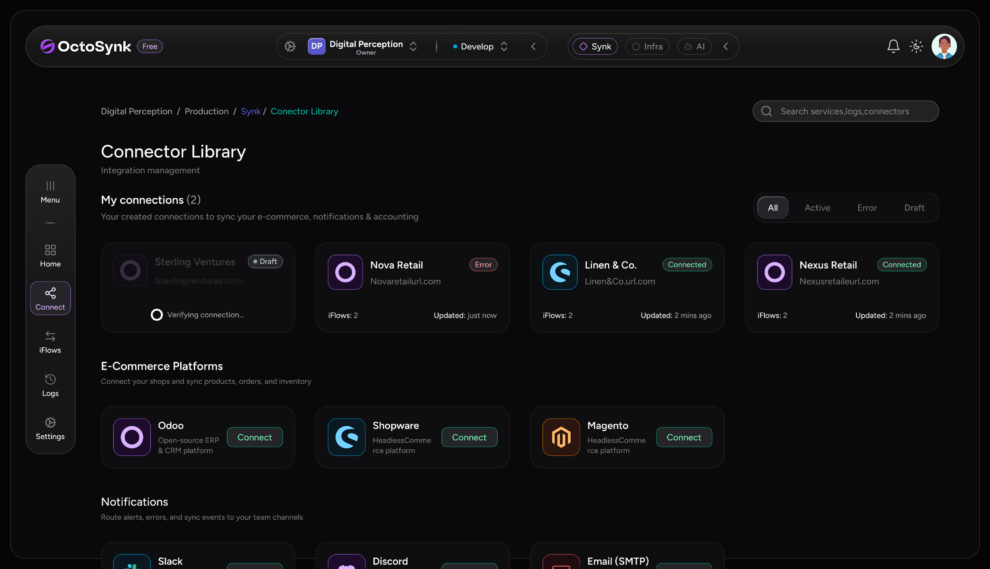Click the Notifications section heading

(x=134, y=502)
